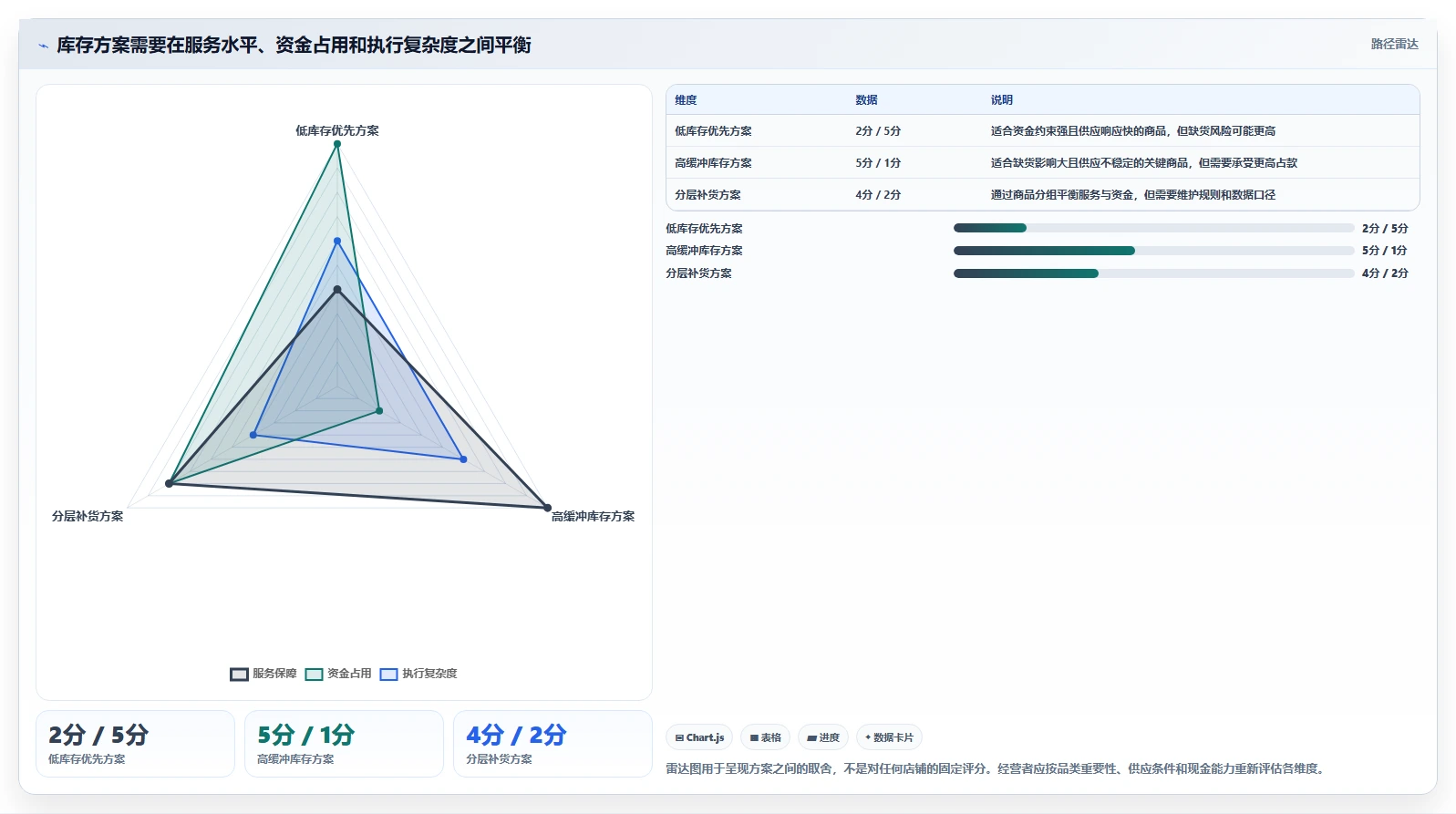This screenshot has height=814, width=1456.
Task: Open the 2分 / 5分 低库存优先方案 card
Action: point(135,744)
